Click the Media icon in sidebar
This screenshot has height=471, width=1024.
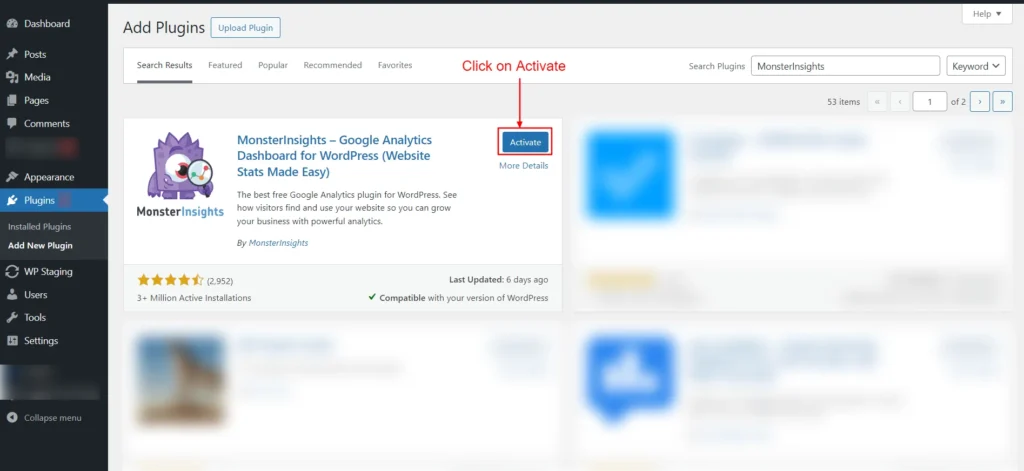(x=12, y=77)
